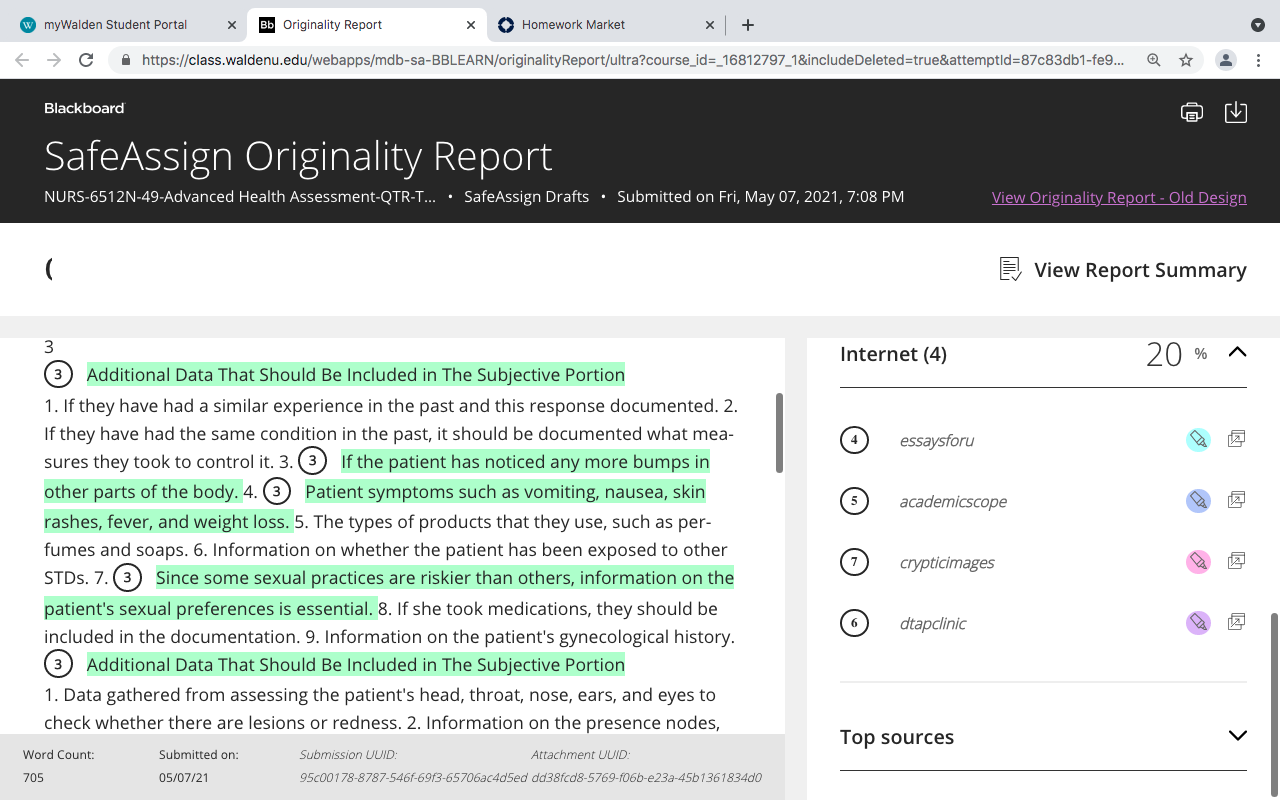Viewport: 1280px width, 800px height.
Task: Open crypticimages source in new window
Action: (x=1236, y=561)
